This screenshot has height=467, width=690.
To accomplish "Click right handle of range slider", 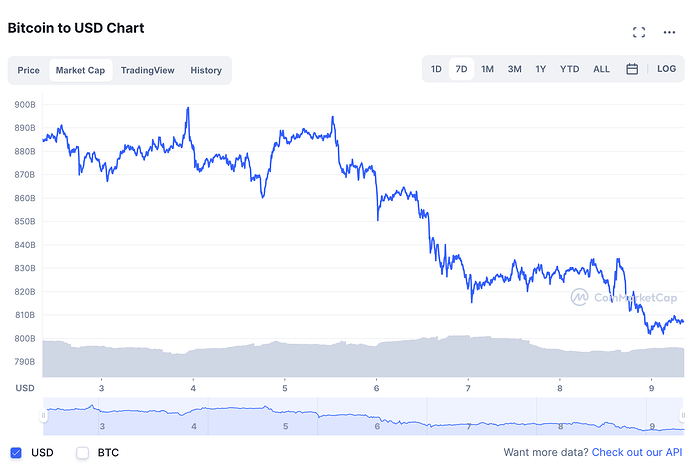I will 685,416.
